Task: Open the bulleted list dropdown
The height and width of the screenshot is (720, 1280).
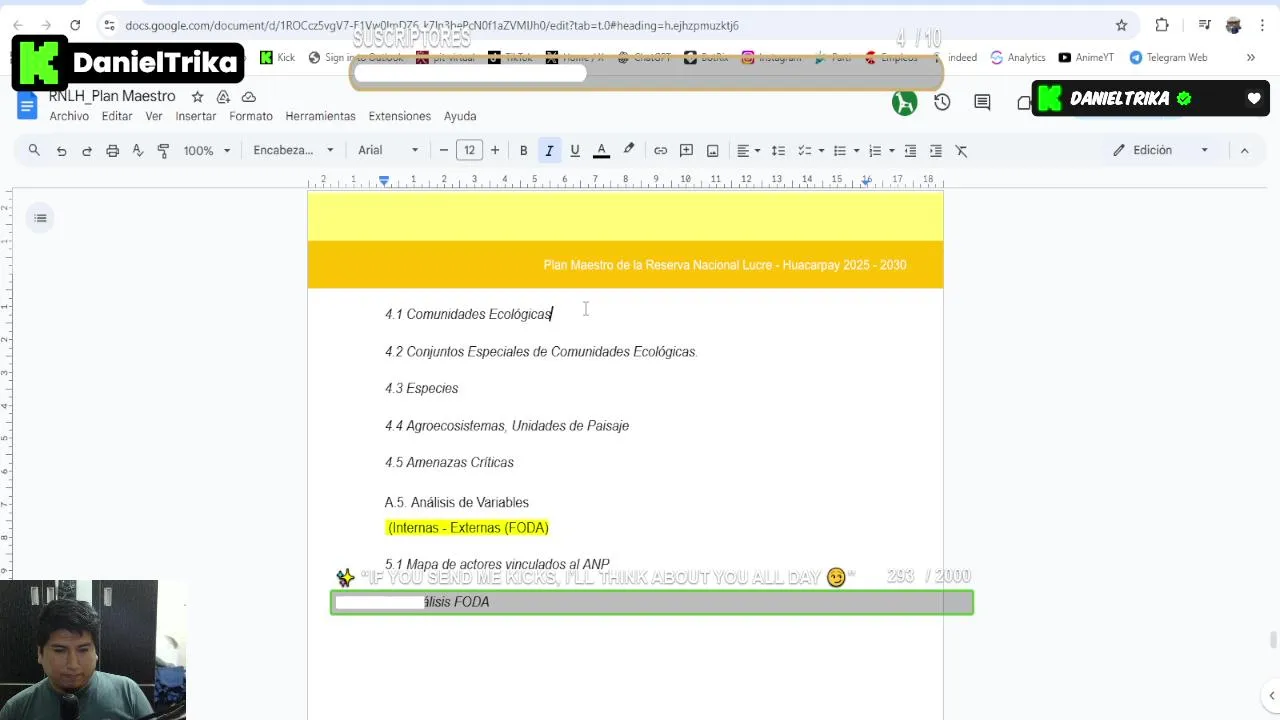Action: coord(845,150)
